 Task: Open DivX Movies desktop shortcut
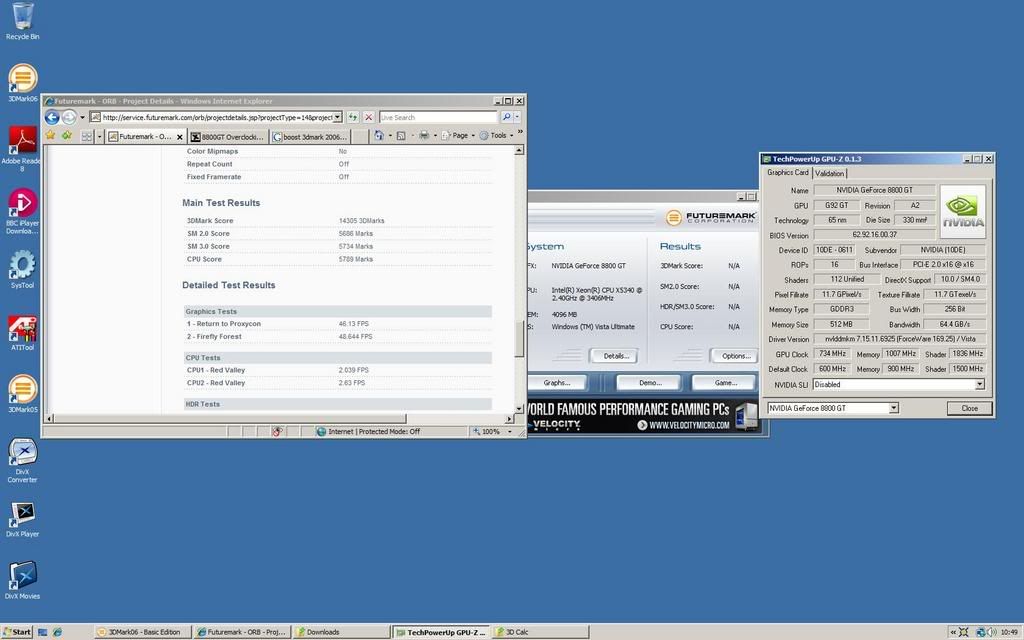tap(22, 580)
